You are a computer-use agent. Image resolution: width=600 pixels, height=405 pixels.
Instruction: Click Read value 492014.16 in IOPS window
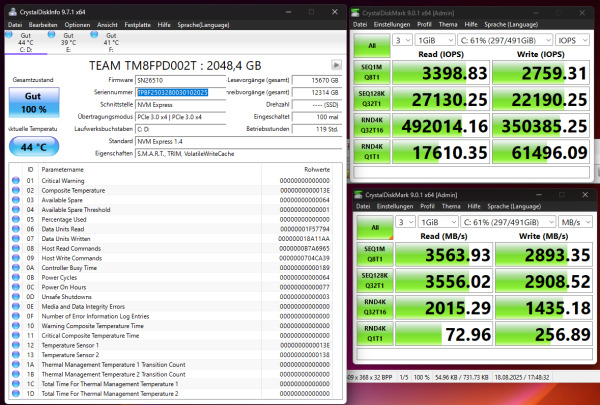pyautogui.click(x=441, y=126)
